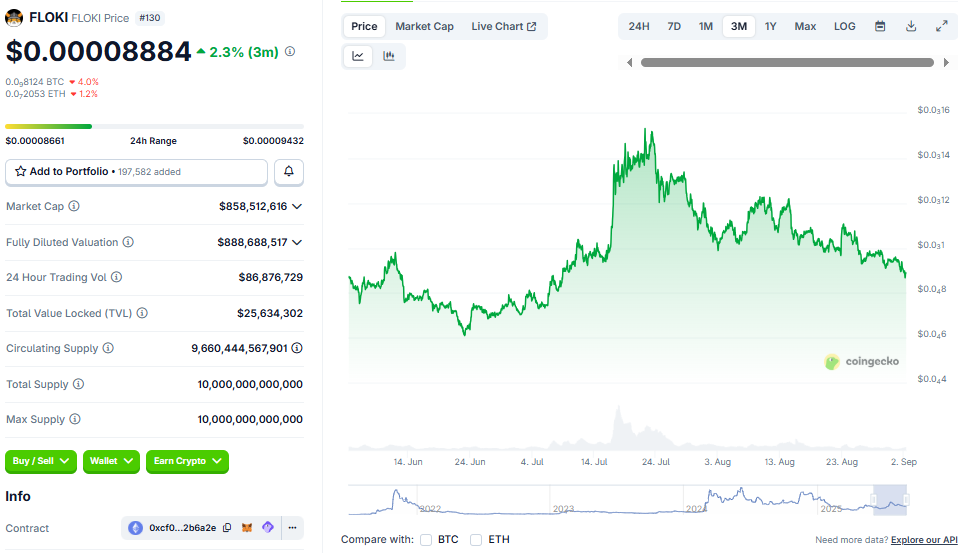Select 3M time range
Screen dimensions: 960x553
[x=739, y=26]
